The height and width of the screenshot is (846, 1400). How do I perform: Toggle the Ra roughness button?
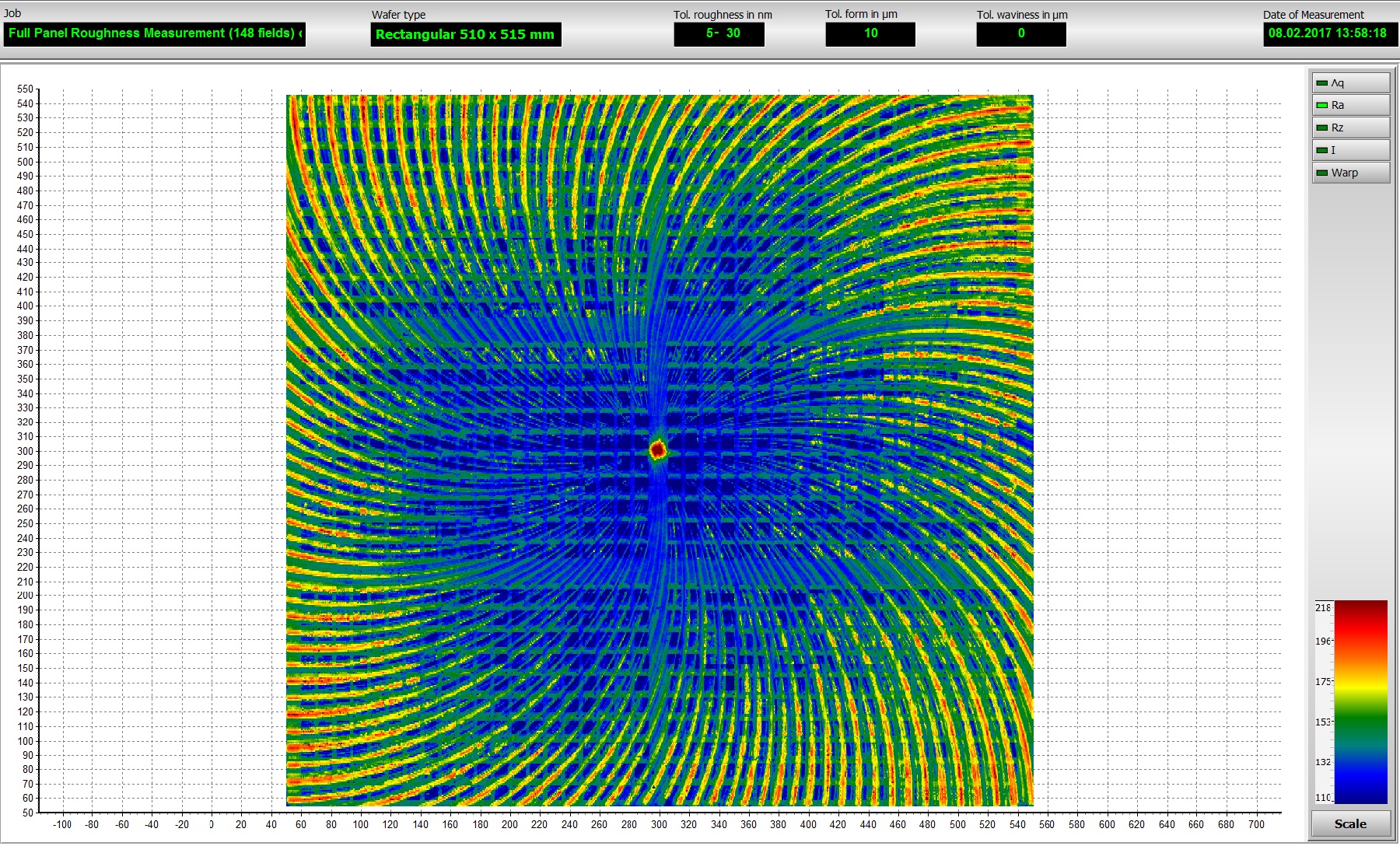pyautogui.click(x=1351, y=105)
